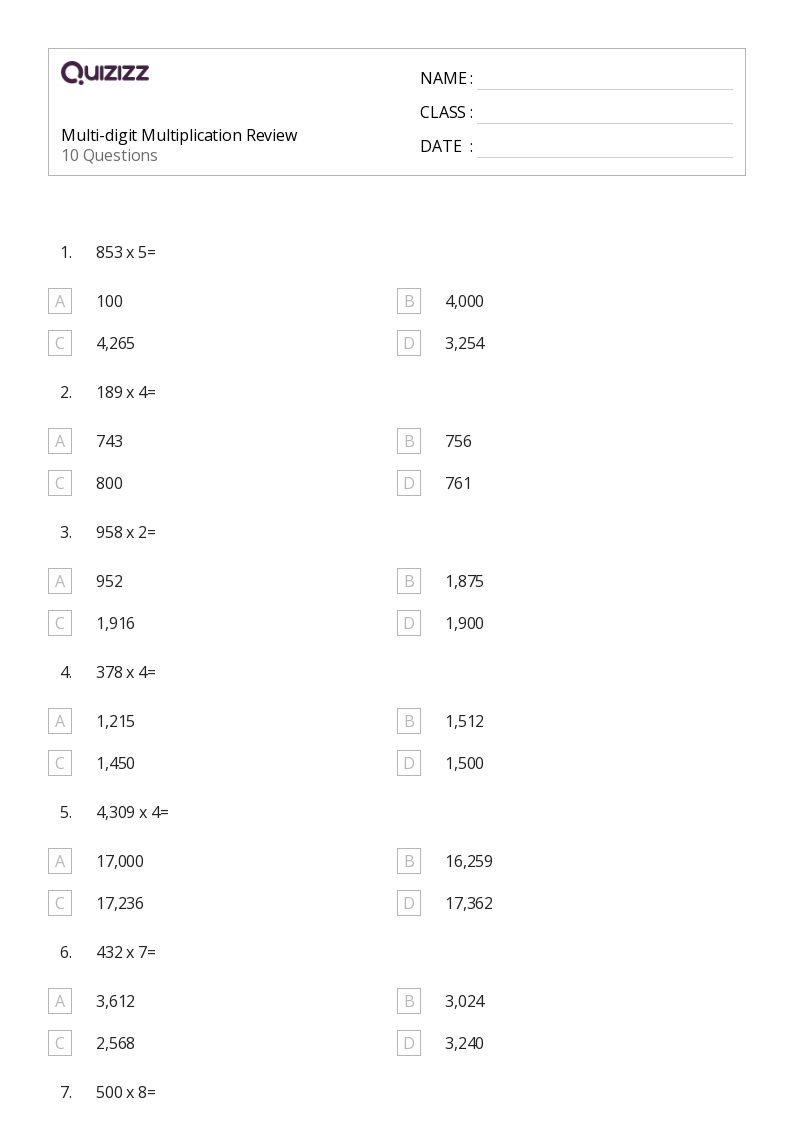This screenshot has width=794, height=1123.
Task: Check box A beside 3,612
Action: (x=60, y=1001)
